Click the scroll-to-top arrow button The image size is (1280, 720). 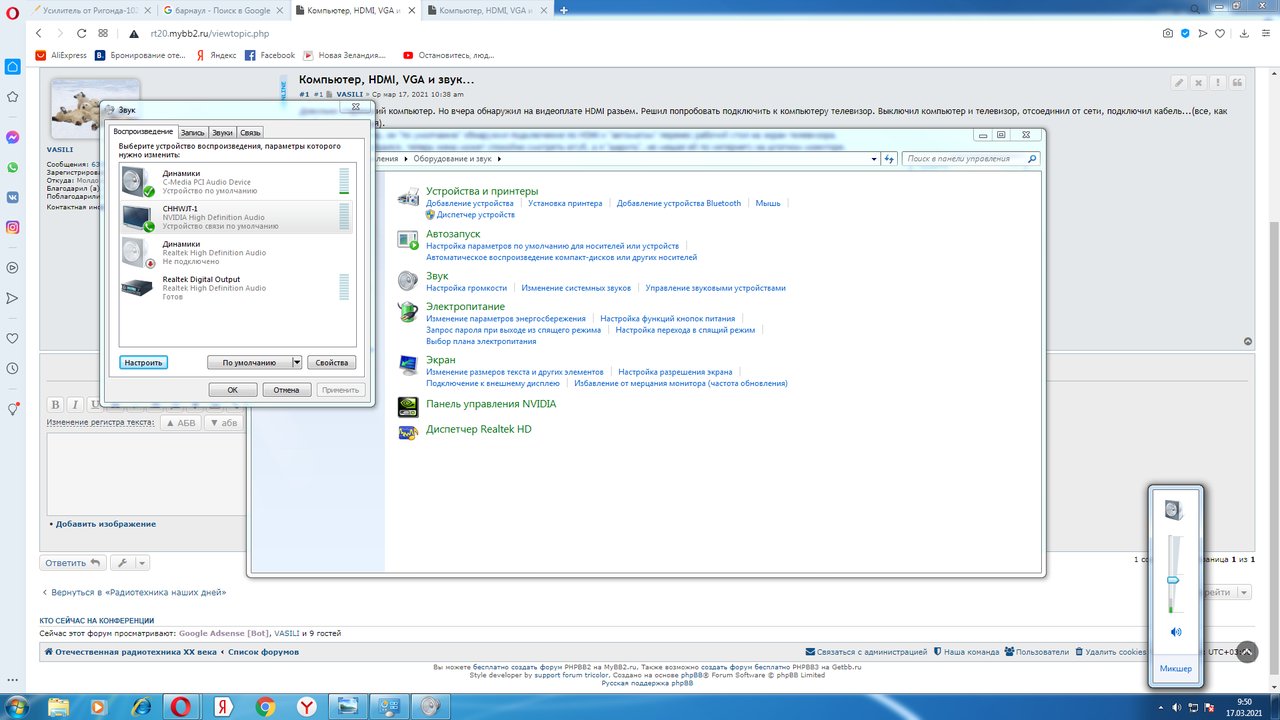pos(1247,651)
